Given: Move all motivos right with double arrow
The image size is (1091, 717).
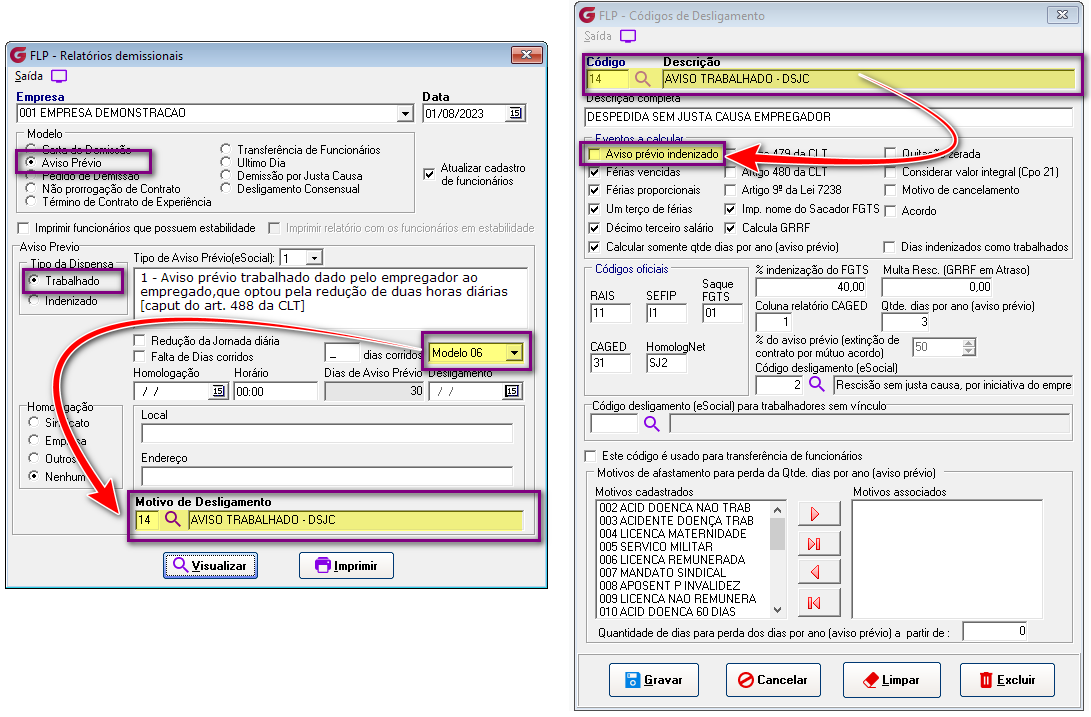Looking at the screenshot, I should (x=820, y=544).
